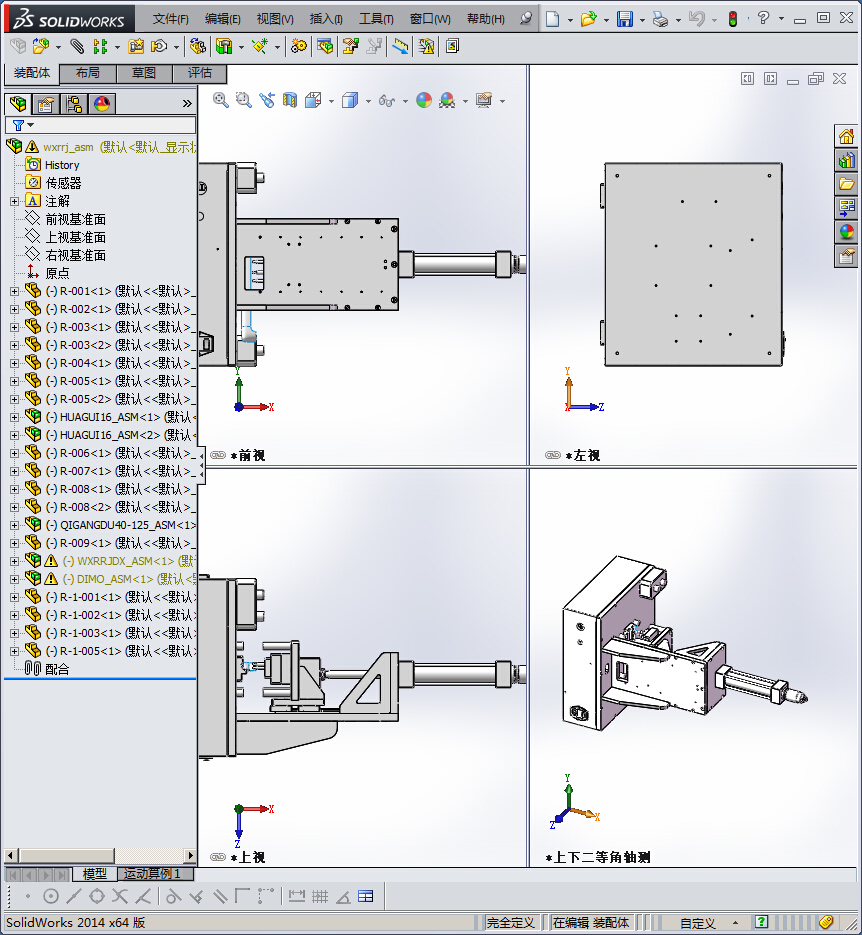Open the 插入(I) menu
Image resolution: width=862 pixels, height=935 pixels.
[325, 19]
